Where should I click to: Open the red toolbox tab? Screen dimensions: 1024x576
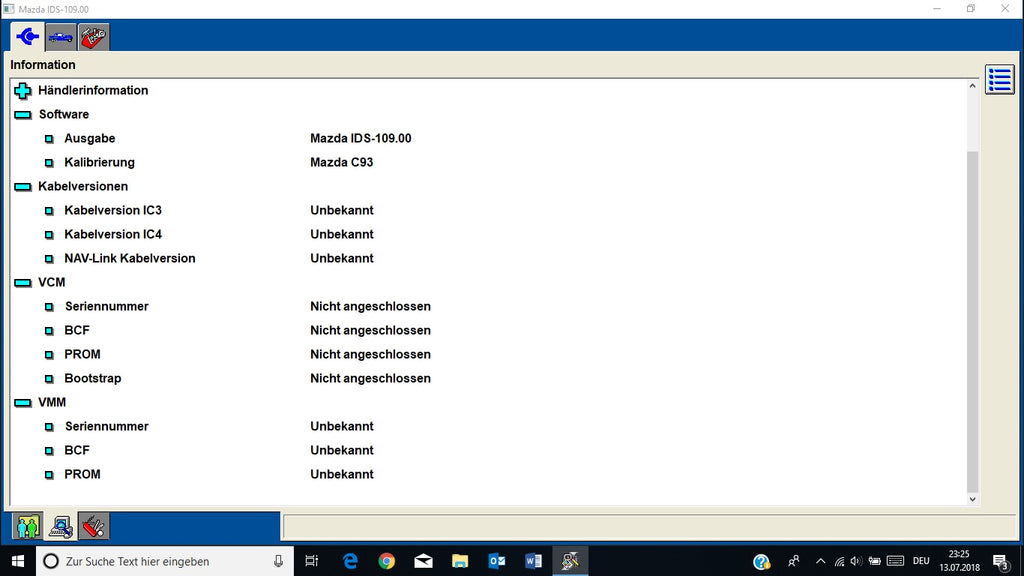93,37
